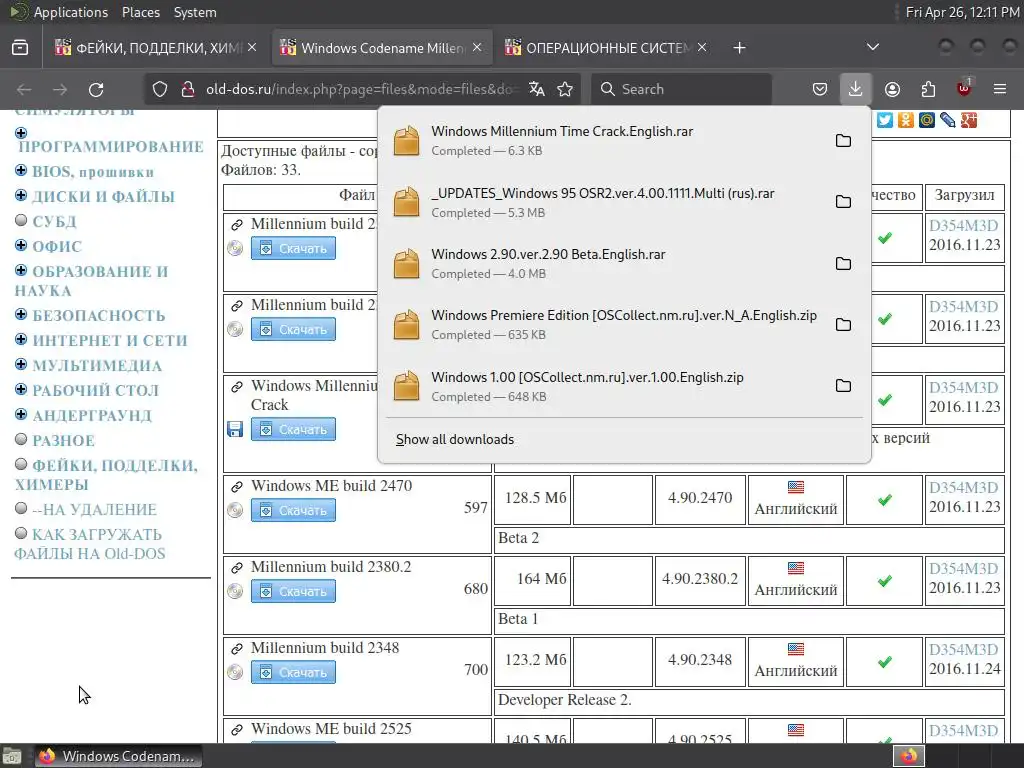Open the extensions puzzle icon

(x=928, y=89)
